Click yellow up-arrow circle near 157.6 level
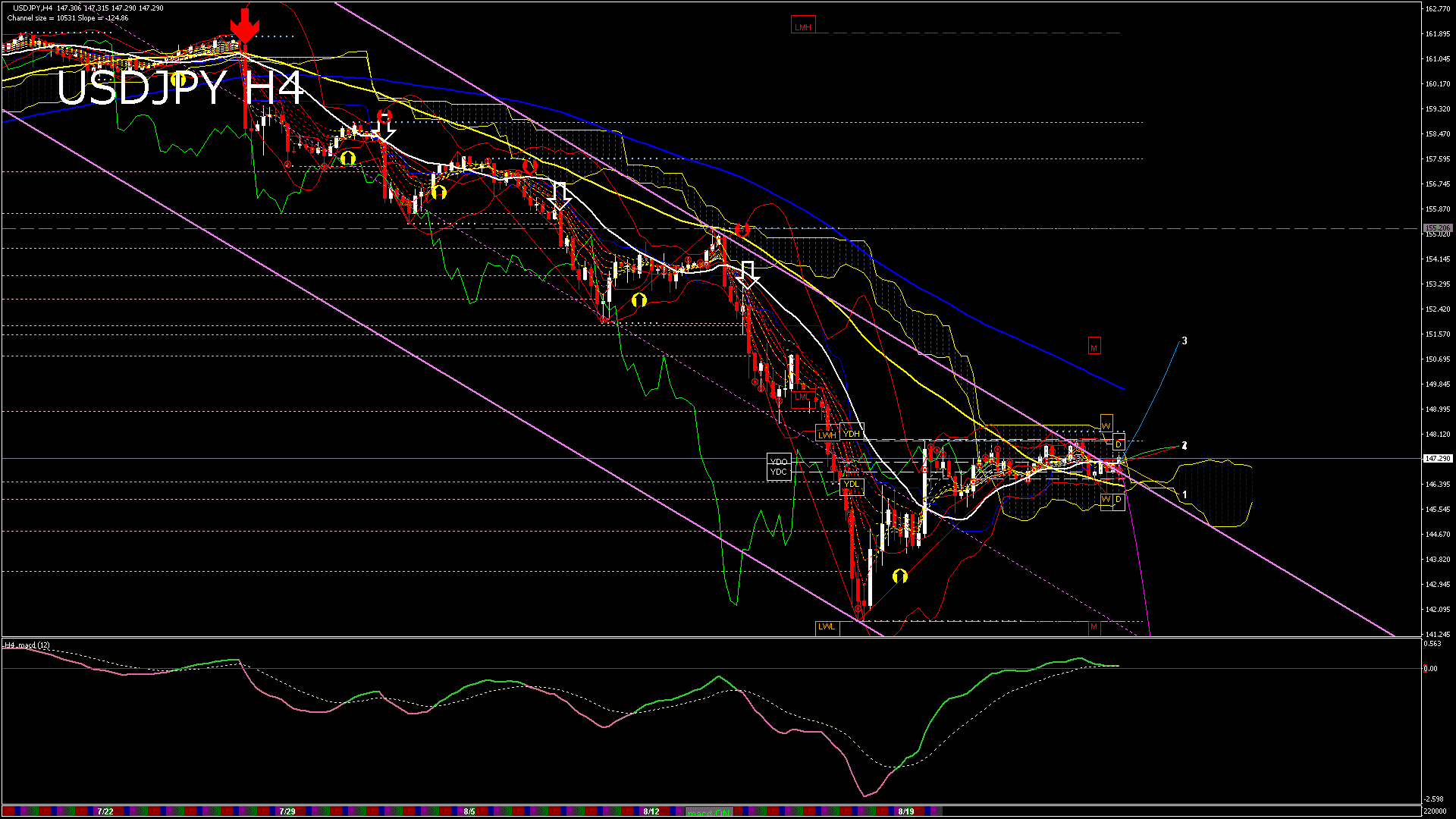Screen dimensions: 1456x819 [347, 158]
